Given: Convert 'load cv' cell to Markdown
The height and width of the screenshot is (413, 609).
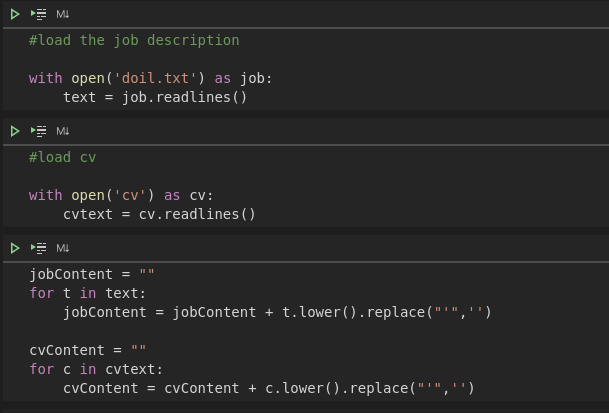Looking at the screenshot, I should (63, 131).
